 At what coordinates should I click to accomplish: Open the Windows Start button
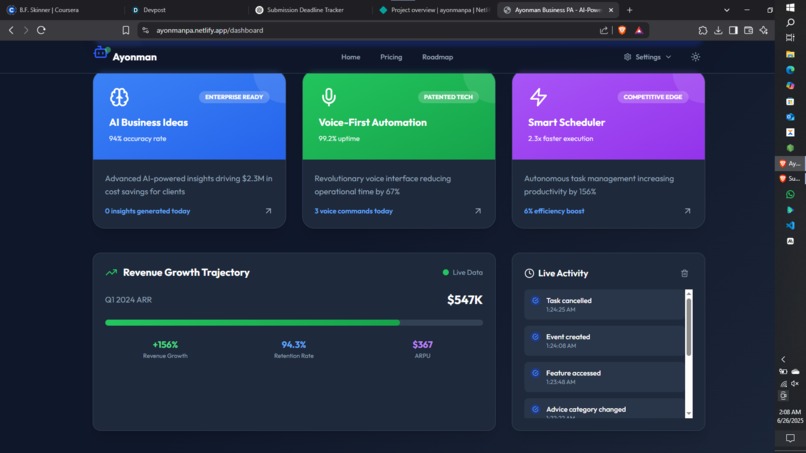point(790,7)
